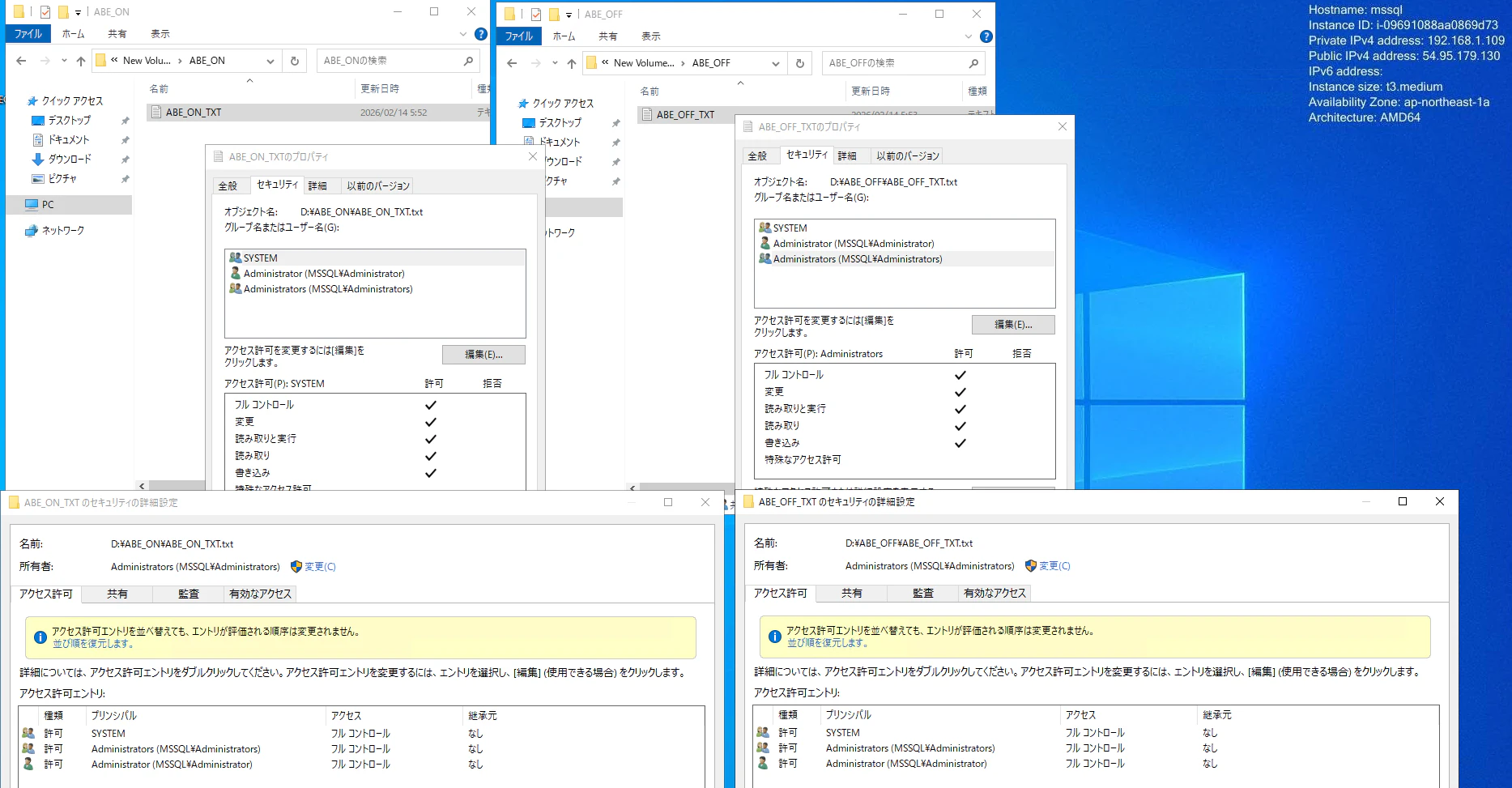Open Quick Access Toolbar dropdown in ABE_OFF title bar
The image size is (1512, 788).
click(x=569, y=15)
